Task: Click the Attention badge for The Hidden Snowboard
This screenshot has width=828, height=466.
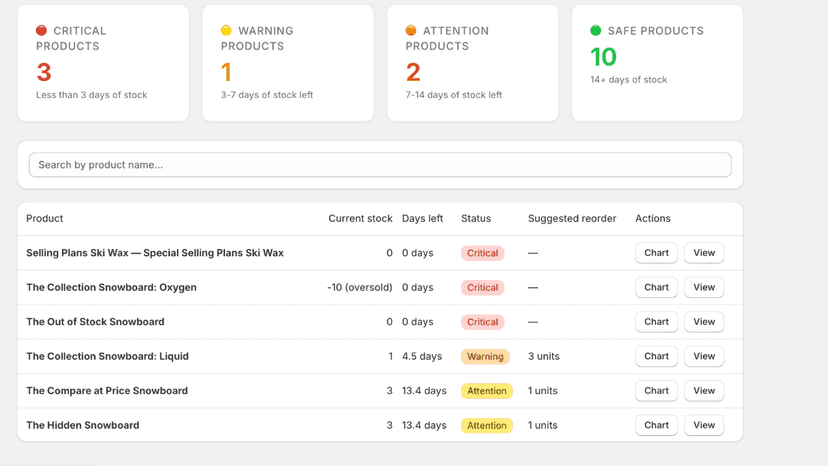Action: [x=487, y=425]
